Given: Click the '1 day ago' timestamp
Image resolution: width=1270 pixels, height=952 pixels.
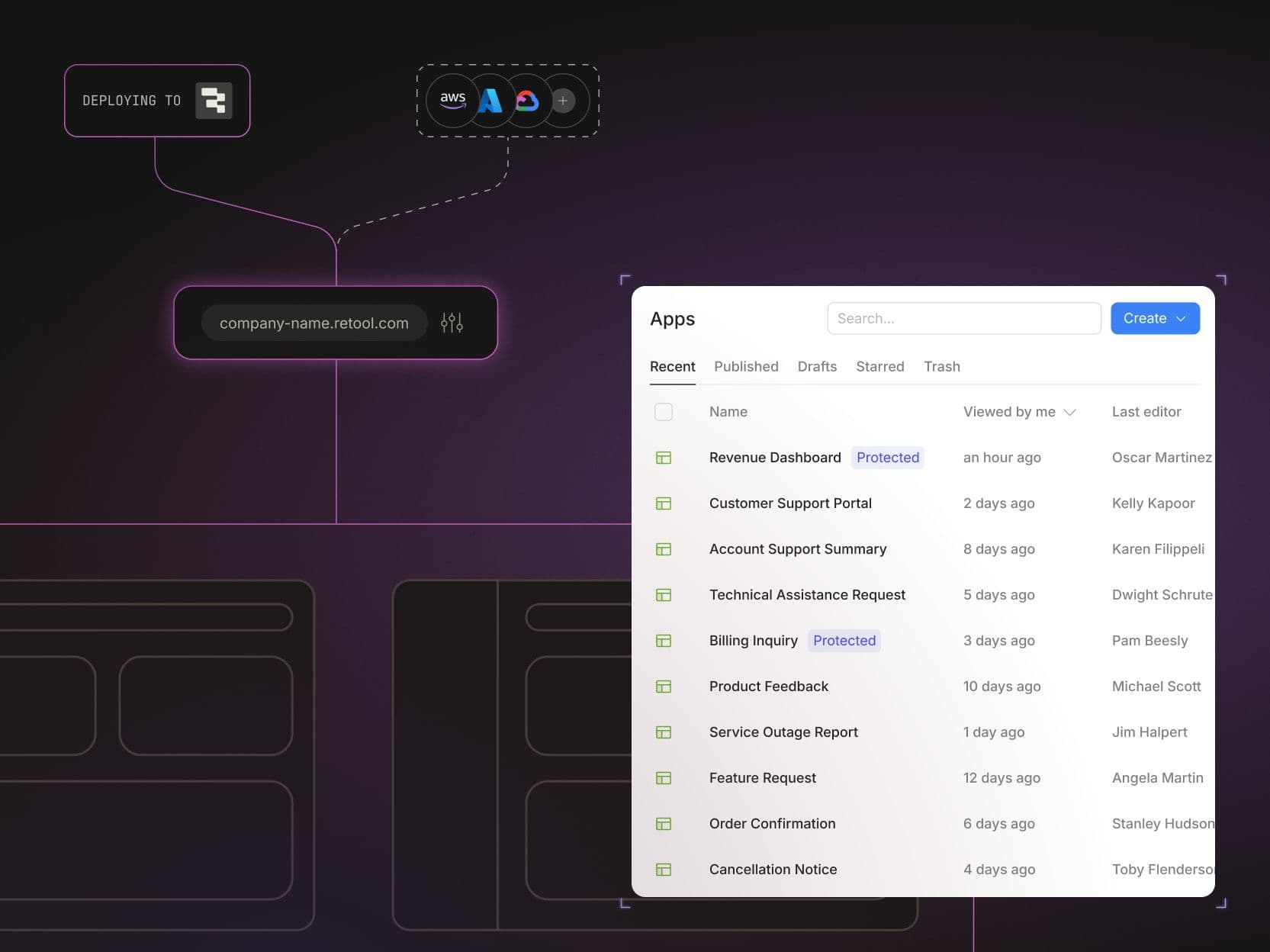Looking at the screenshot, I should coord(994,732).
